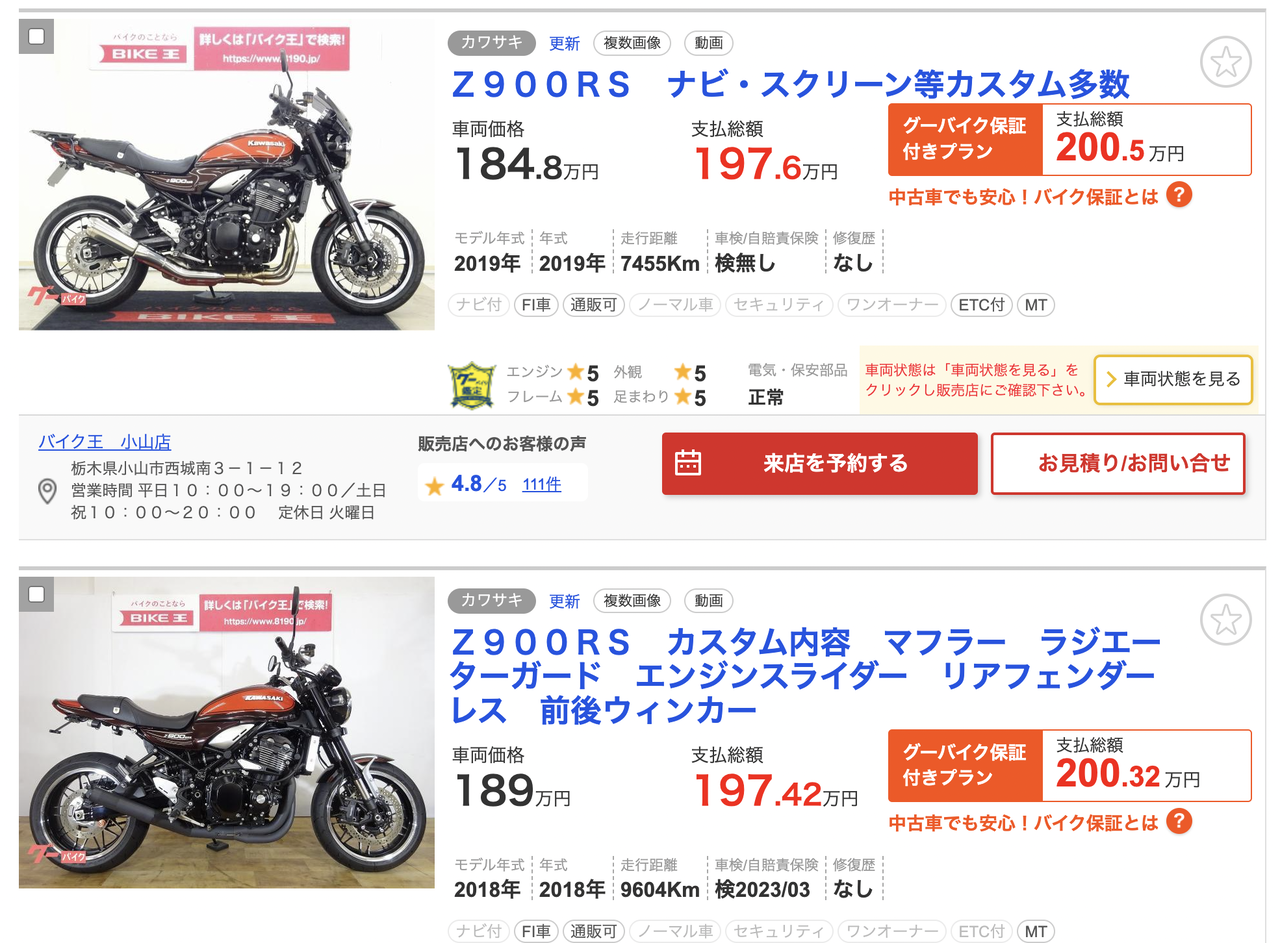This screenshot has width=1280, height=943.
Task: Open the second Z900RS カスタム内容 listing title
Action: pos(806,675)
